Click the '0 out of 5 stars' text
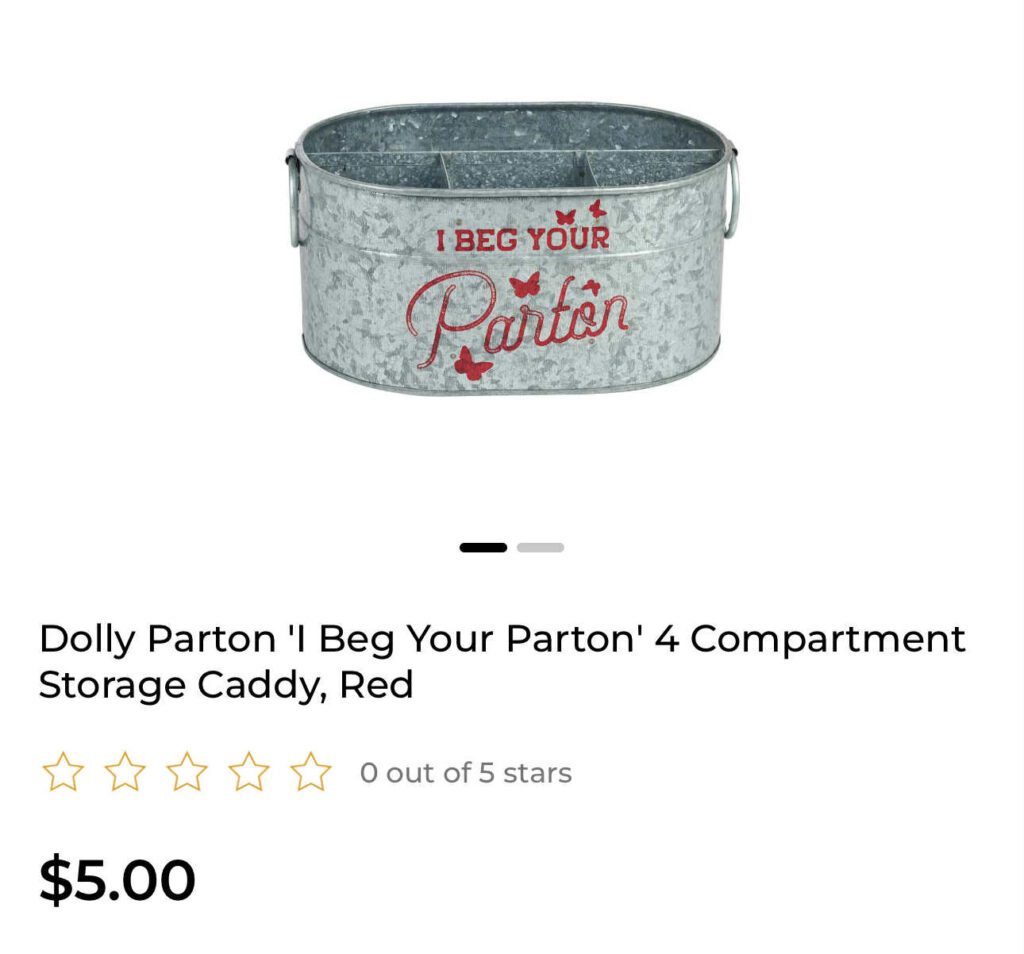 [466, 773]
